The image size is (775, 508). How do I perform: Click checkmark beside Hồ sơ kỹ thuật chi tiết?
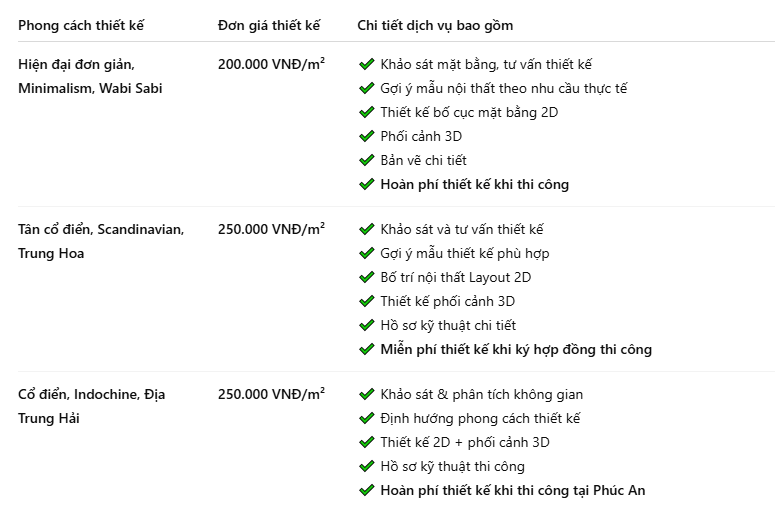pos(366,326)
